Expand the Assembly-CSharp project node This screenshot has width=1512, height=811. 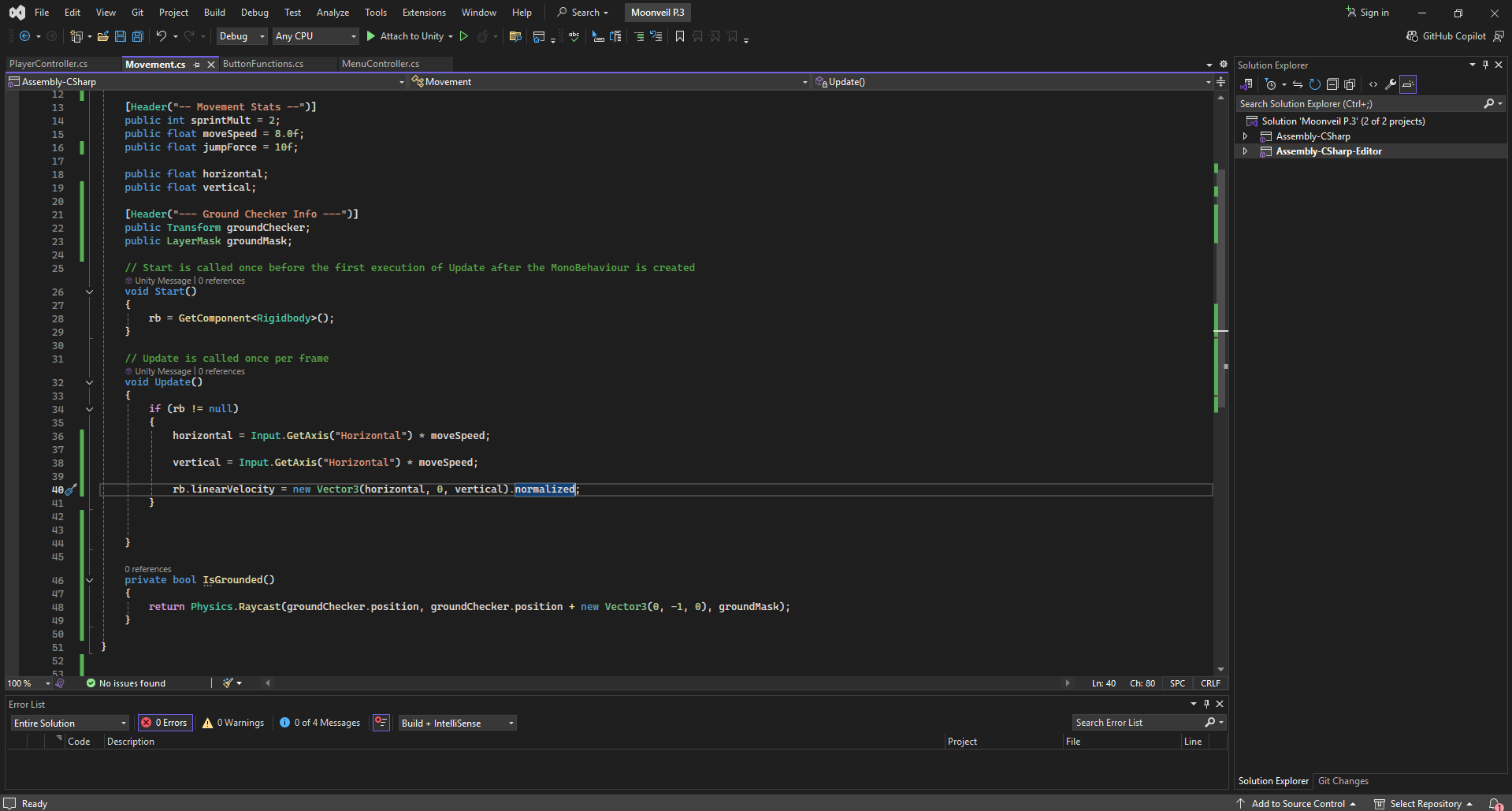point(1246,136)
